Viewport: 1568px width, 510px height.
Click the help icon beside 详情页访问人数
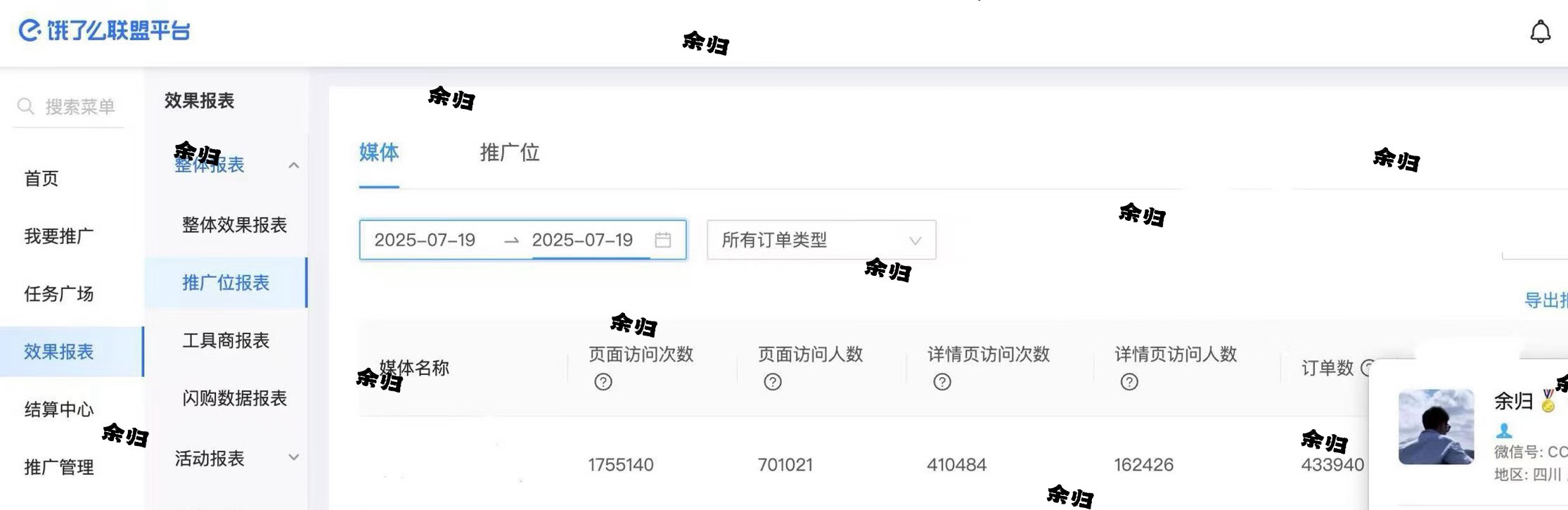pos(1129,382)
